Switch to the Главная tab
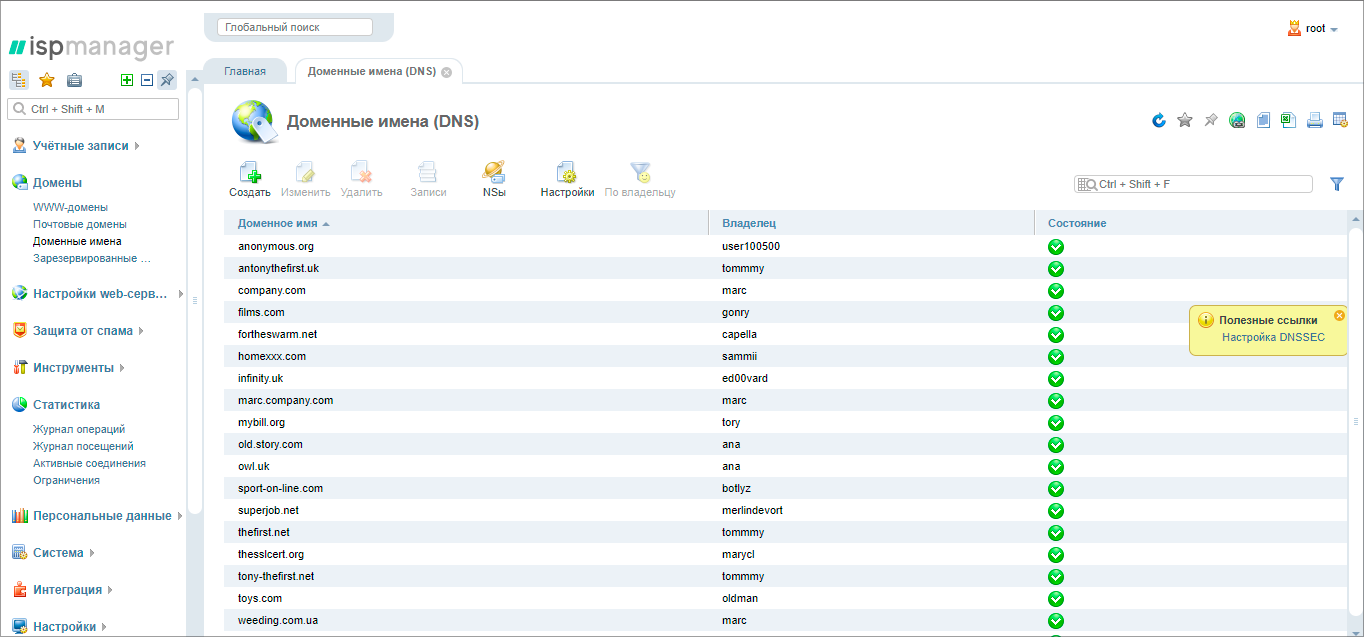 click(x=245, y=71)
